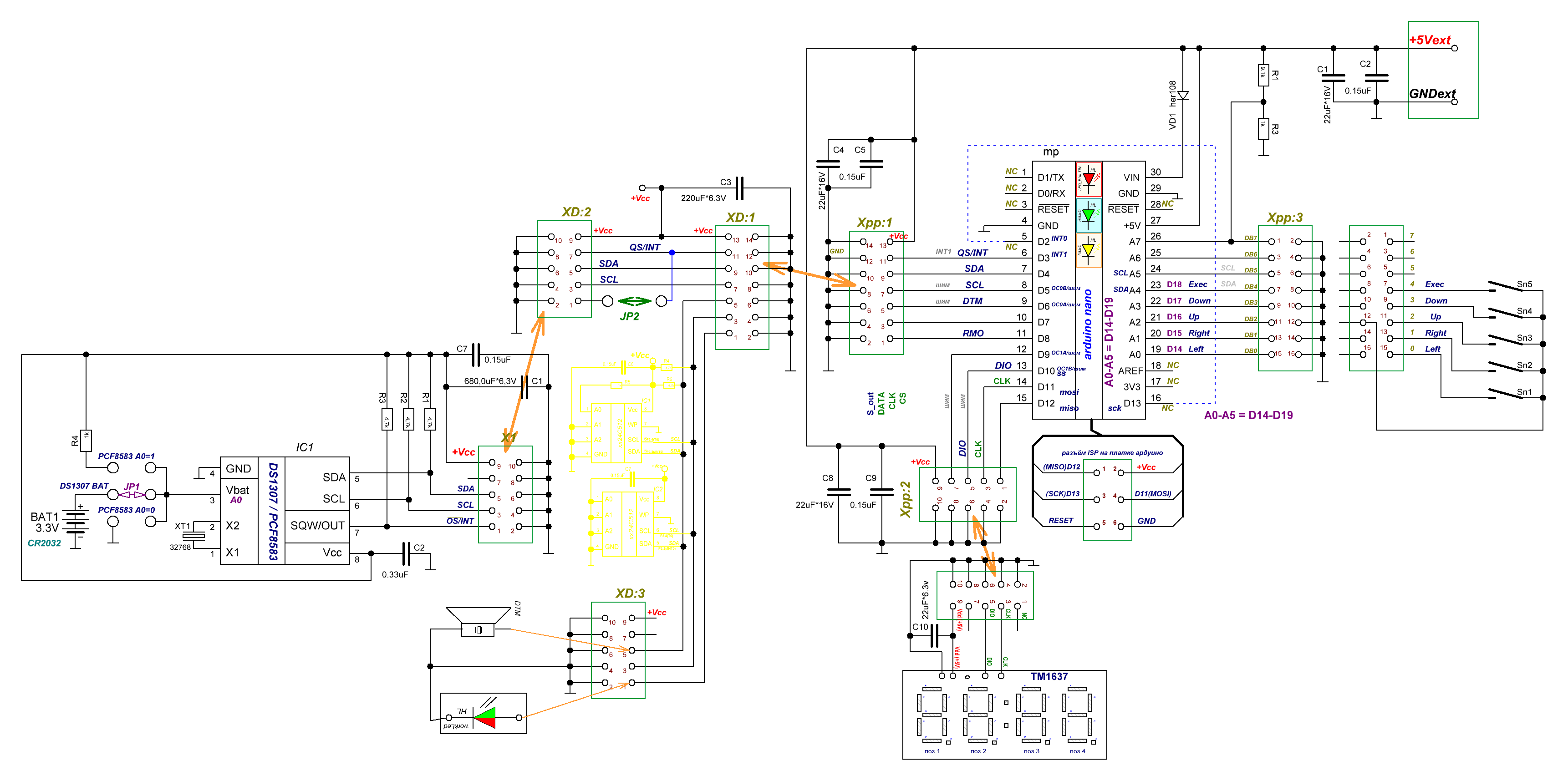The height and width of the screenshot is (781, 1568).
Task: Click the horizontal 'A0-A5 = D14-D19' note
Action: point(1248,415)
